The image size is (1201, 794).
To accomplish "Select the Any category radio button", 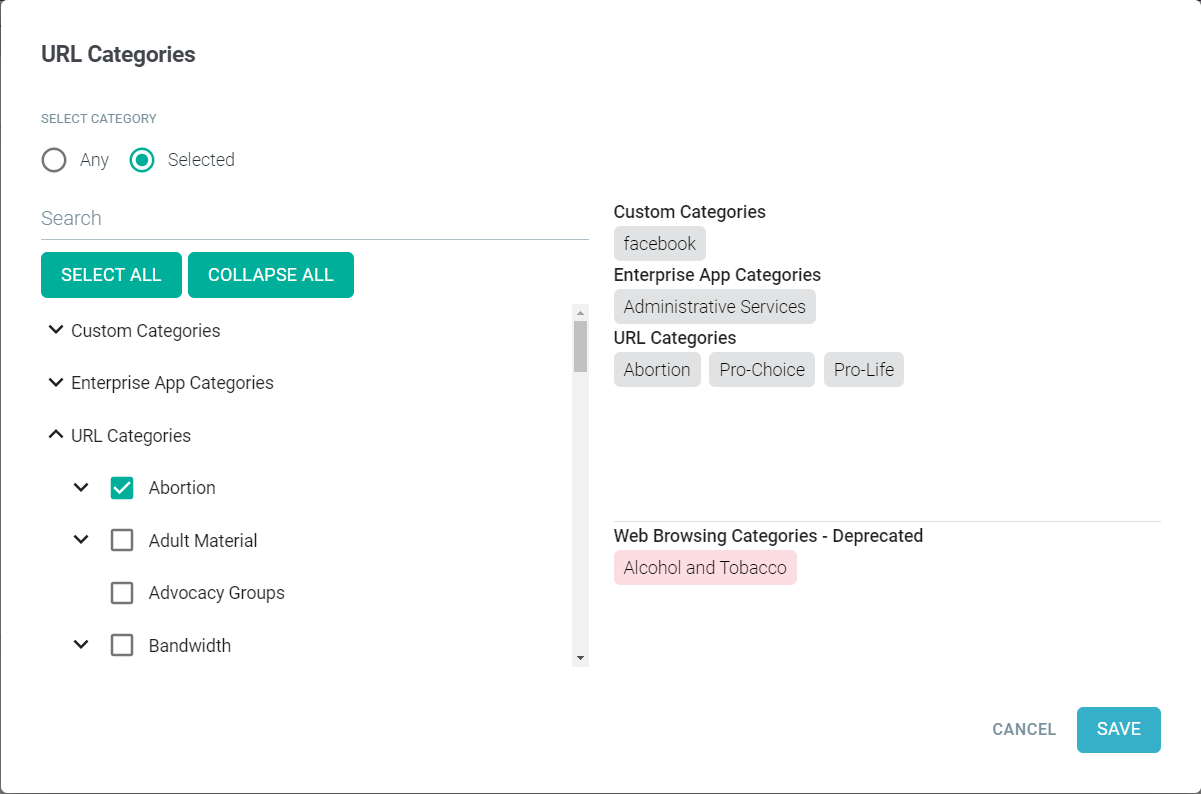I will click(x=54, y=160).
